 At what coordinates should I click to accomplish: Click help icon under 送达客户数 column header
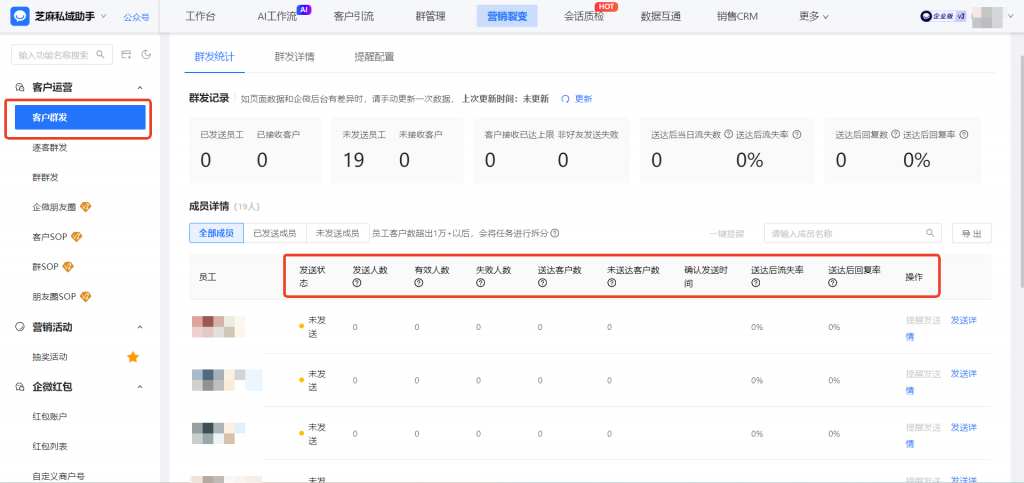[541, 283]
